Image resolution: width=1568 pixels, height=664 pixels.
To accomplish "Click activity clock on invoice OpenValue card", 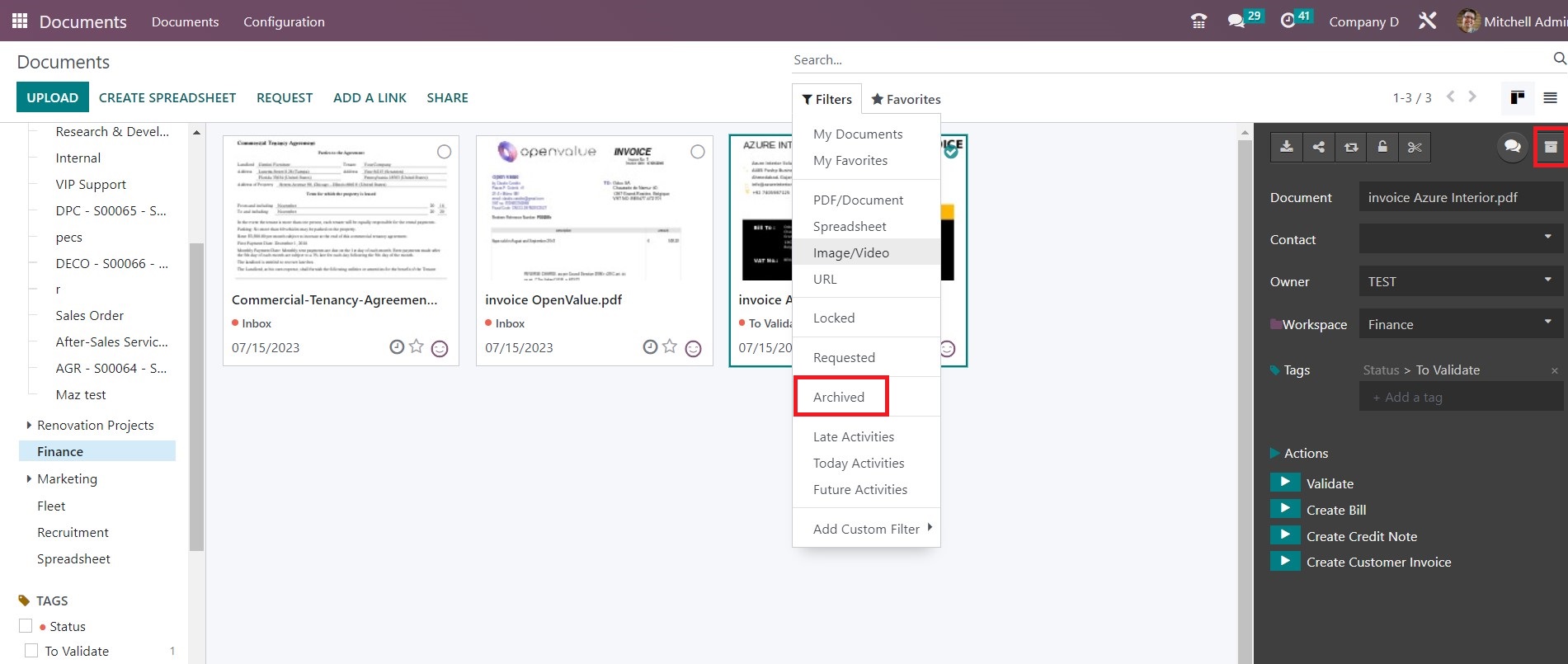I will click(650, 347).
